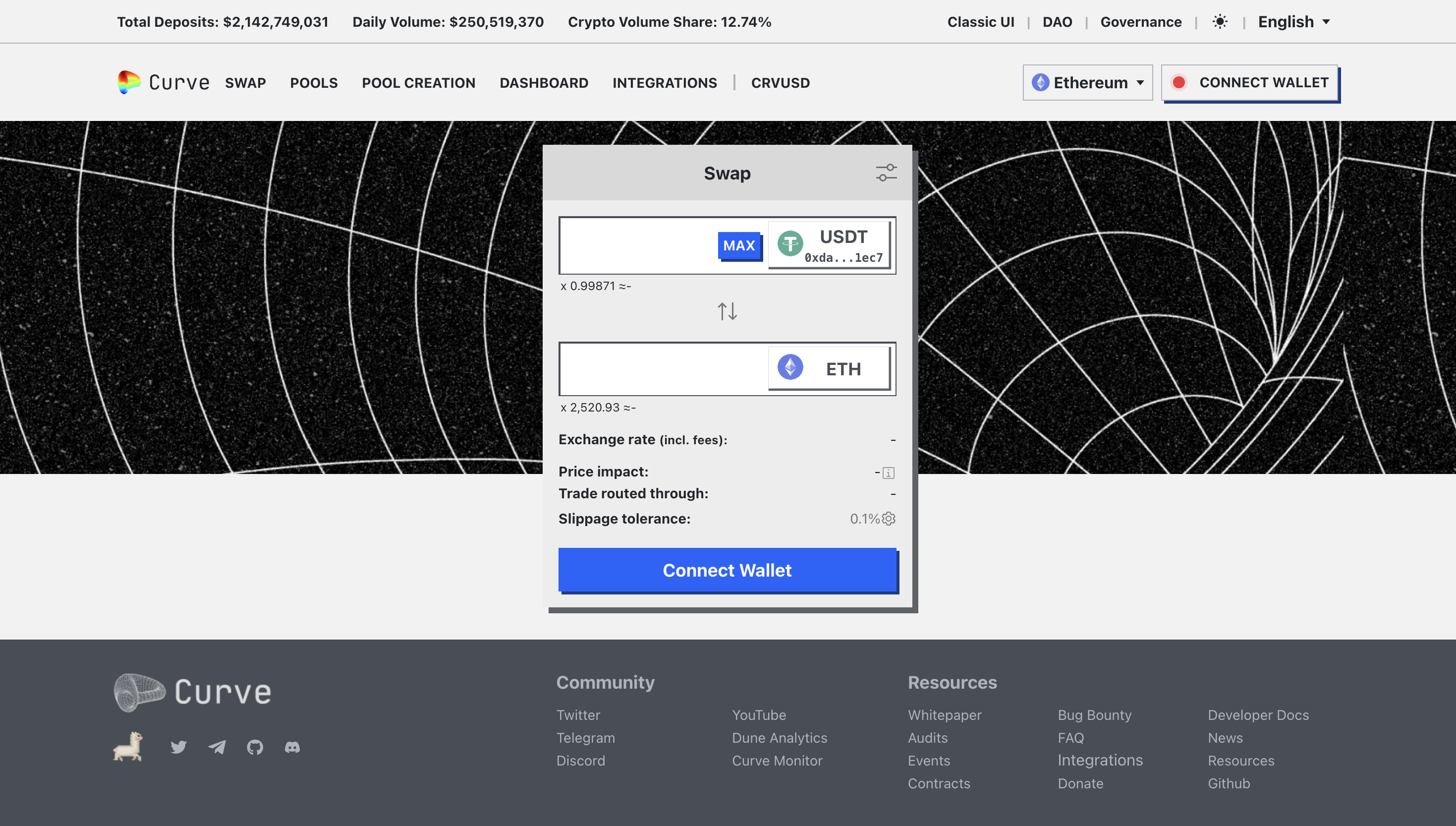Click the ETH amount input field
This screenshot has width=1456, height=826.
pos(664,369)
